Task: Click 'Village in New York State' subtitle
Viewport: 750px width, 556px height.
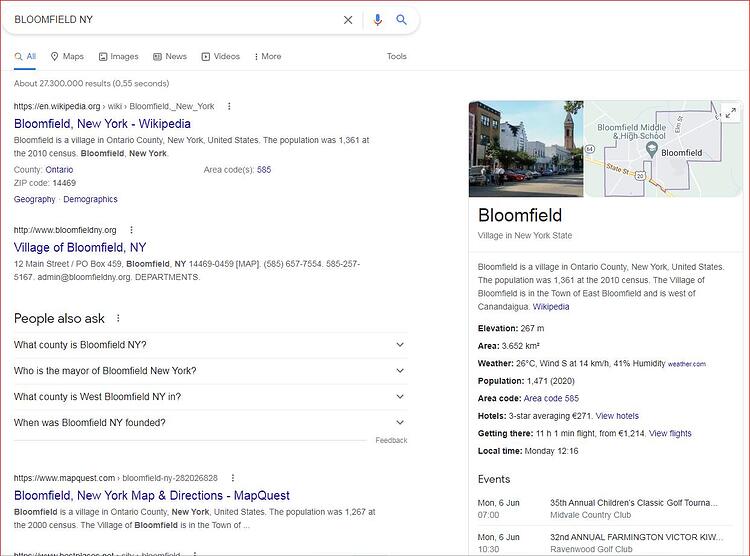Action: (525, 235)
